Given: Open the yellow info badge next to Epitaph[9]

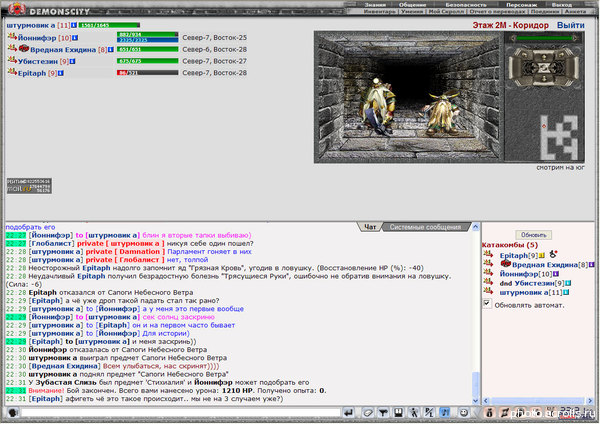Looking at the screenshot, I should 541,256.
